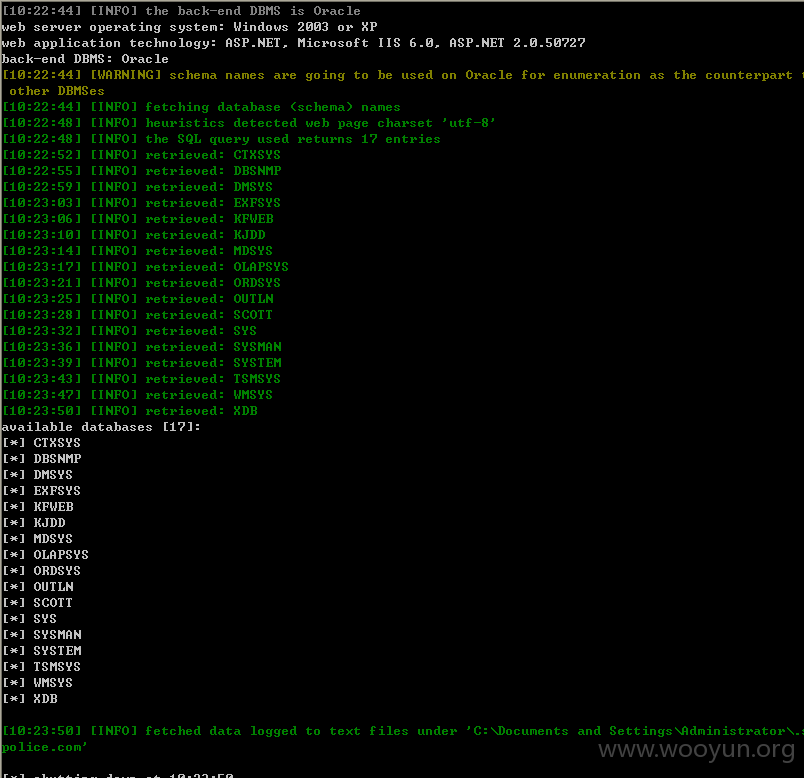Click the '[*] MDSYS' database entry
Image resolution: width=804 pixels, height=778 pixels.
pyautogui.click(x=37, y=538)
